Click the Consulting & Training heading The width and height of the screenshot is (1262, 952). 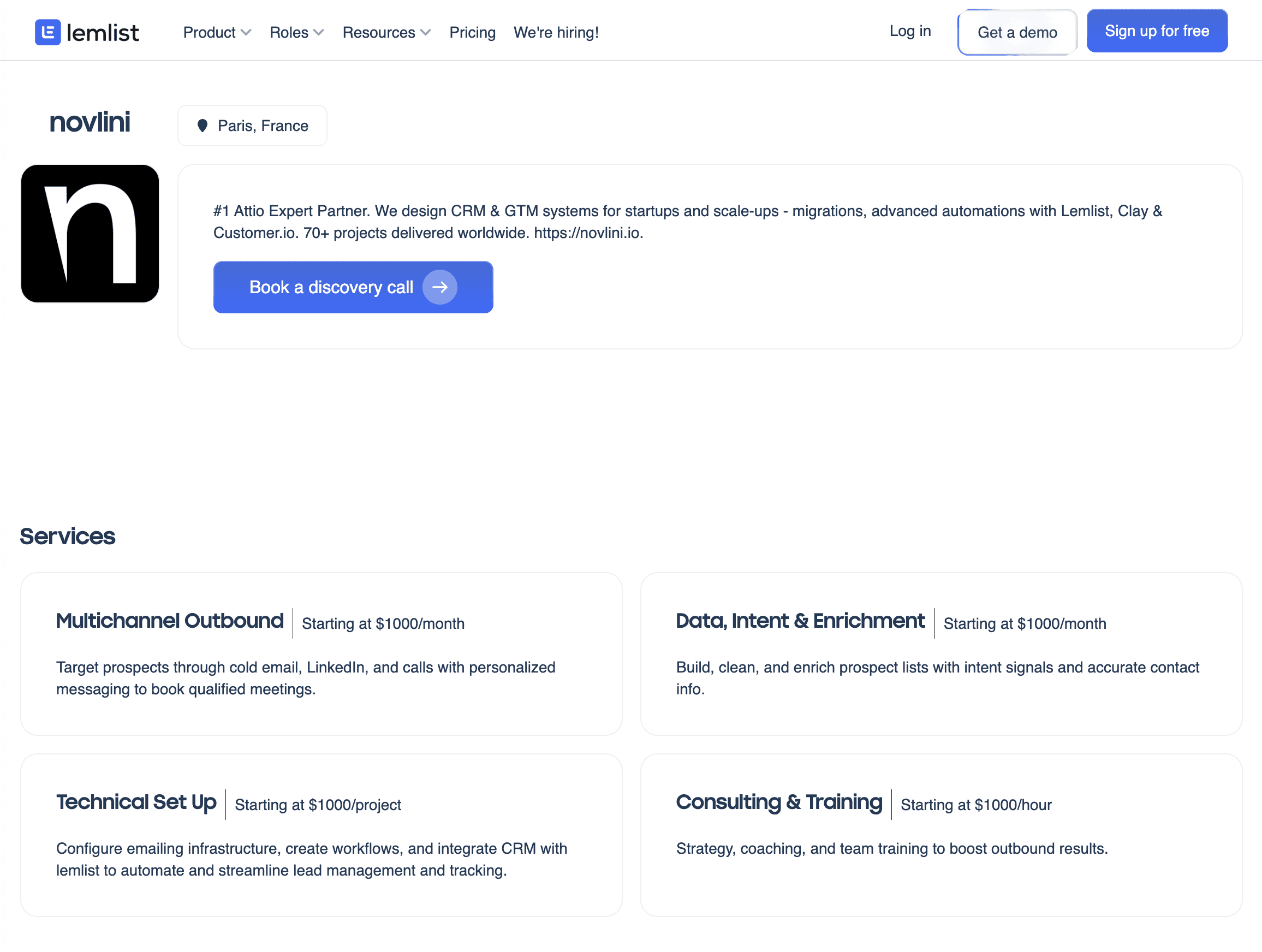pos(779,802)
